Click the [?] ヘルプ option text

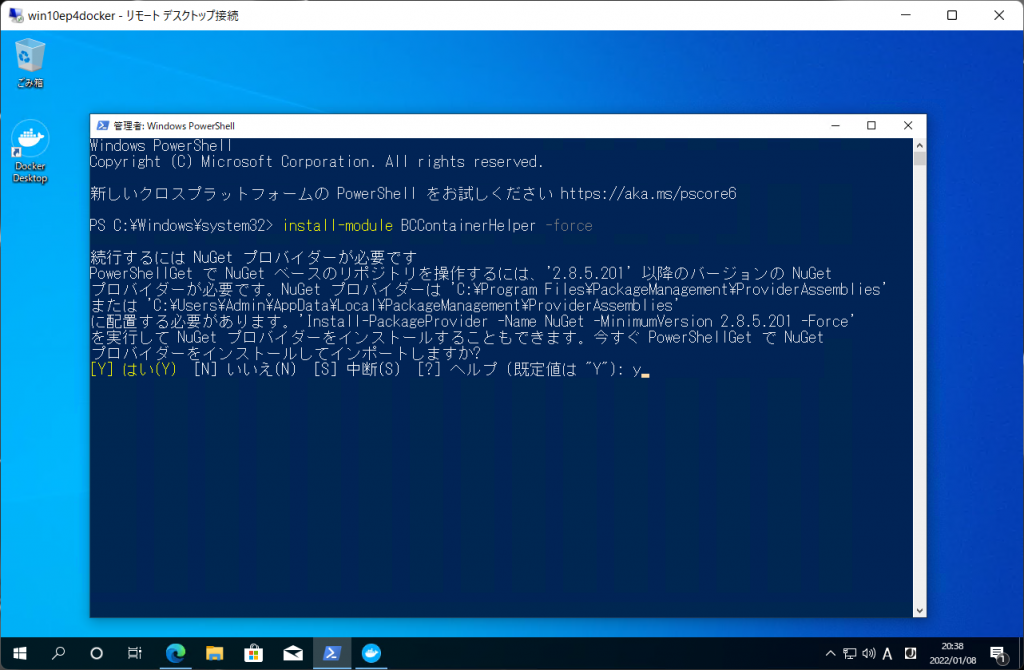point(457,370)
